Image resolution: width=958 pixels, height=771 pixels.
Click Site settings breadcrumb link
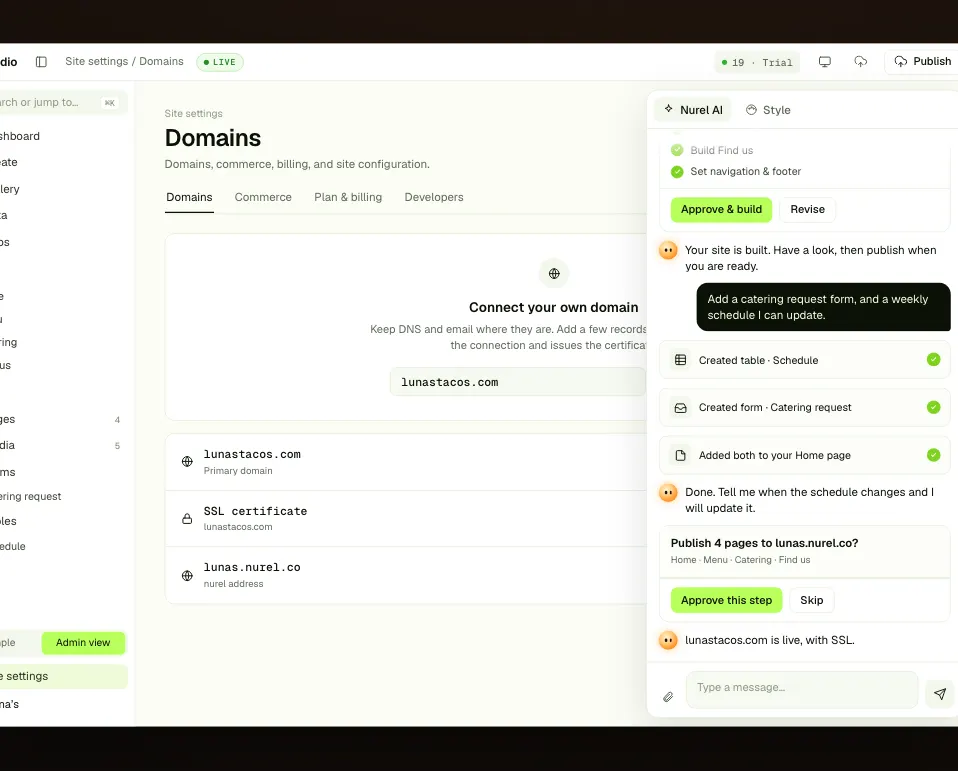[97, 61]
